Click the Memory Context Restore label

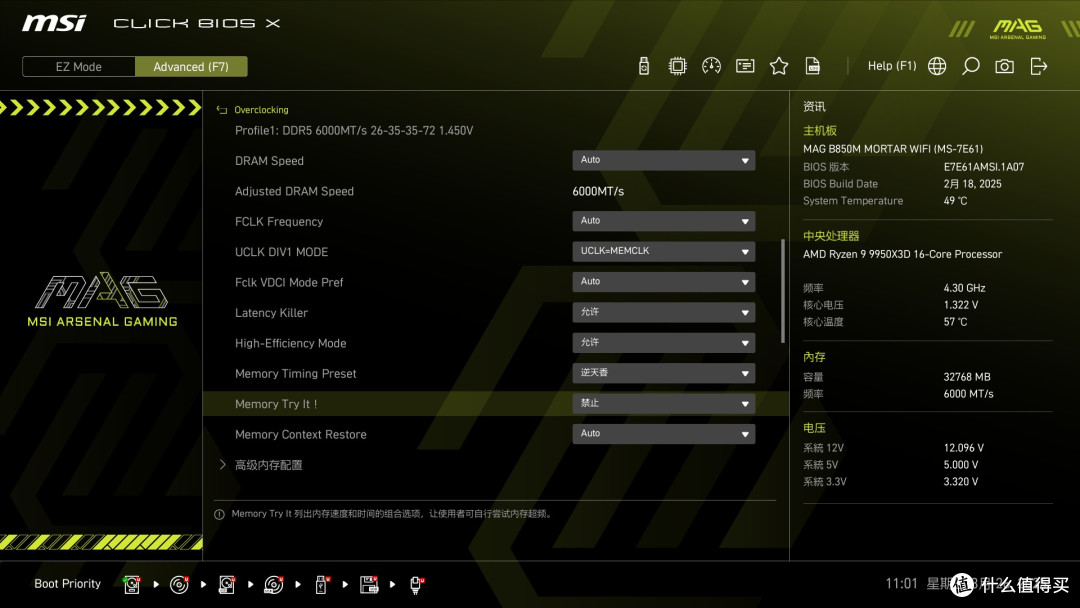(300, 434)
